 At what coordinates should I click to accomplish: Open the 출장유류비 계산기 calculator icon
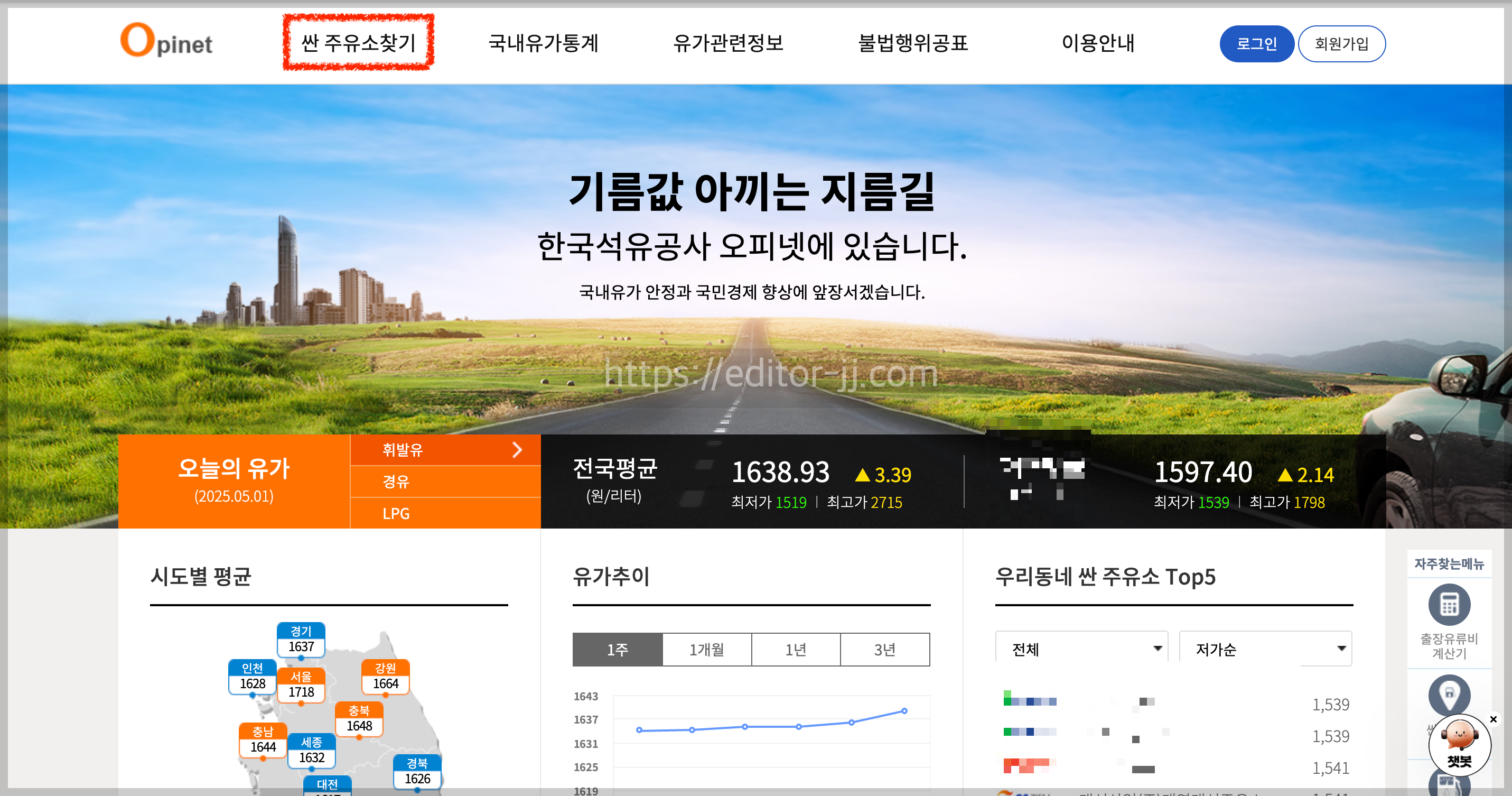1449,605
